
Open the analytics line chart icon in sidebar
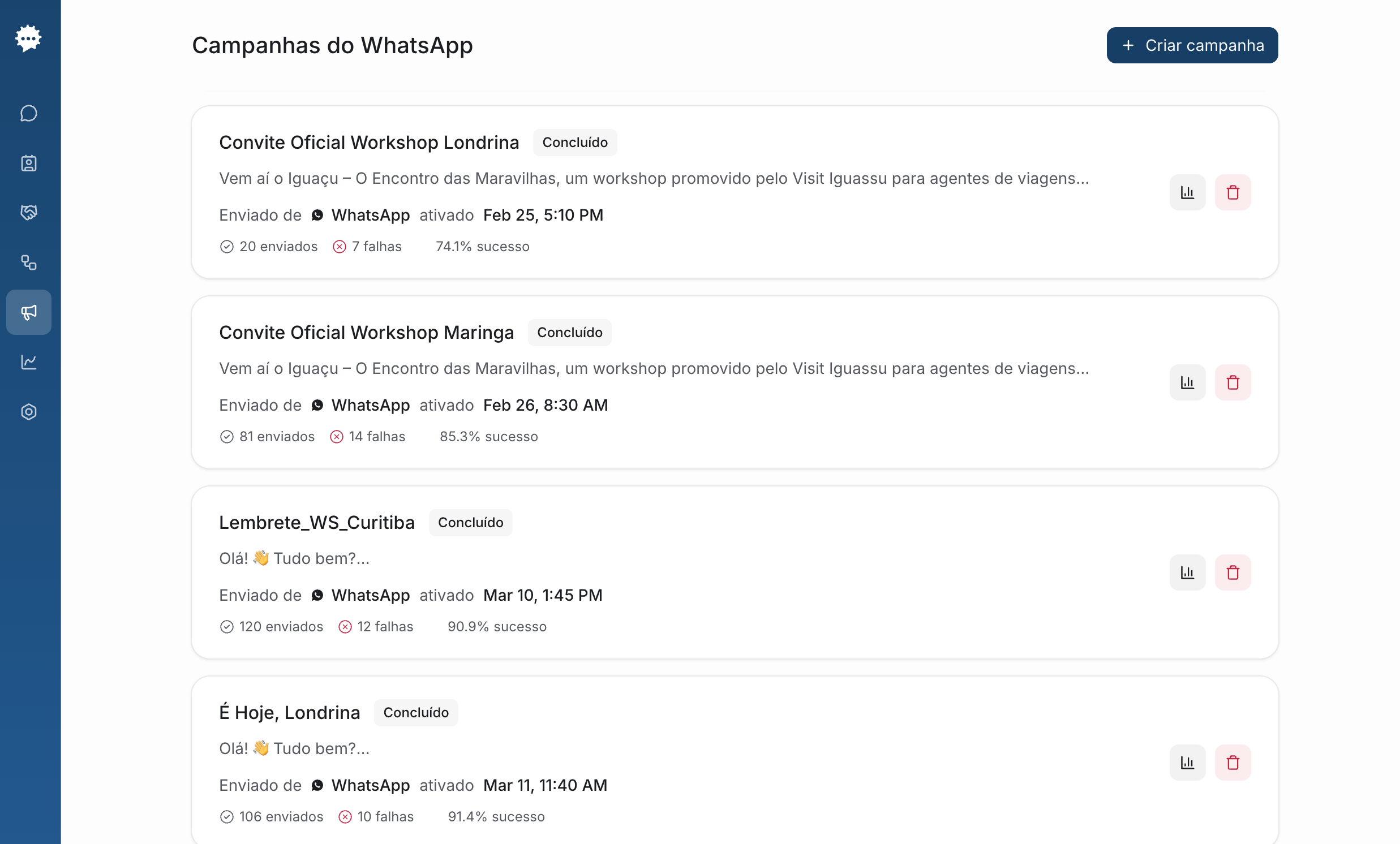[x=28, y=363]
